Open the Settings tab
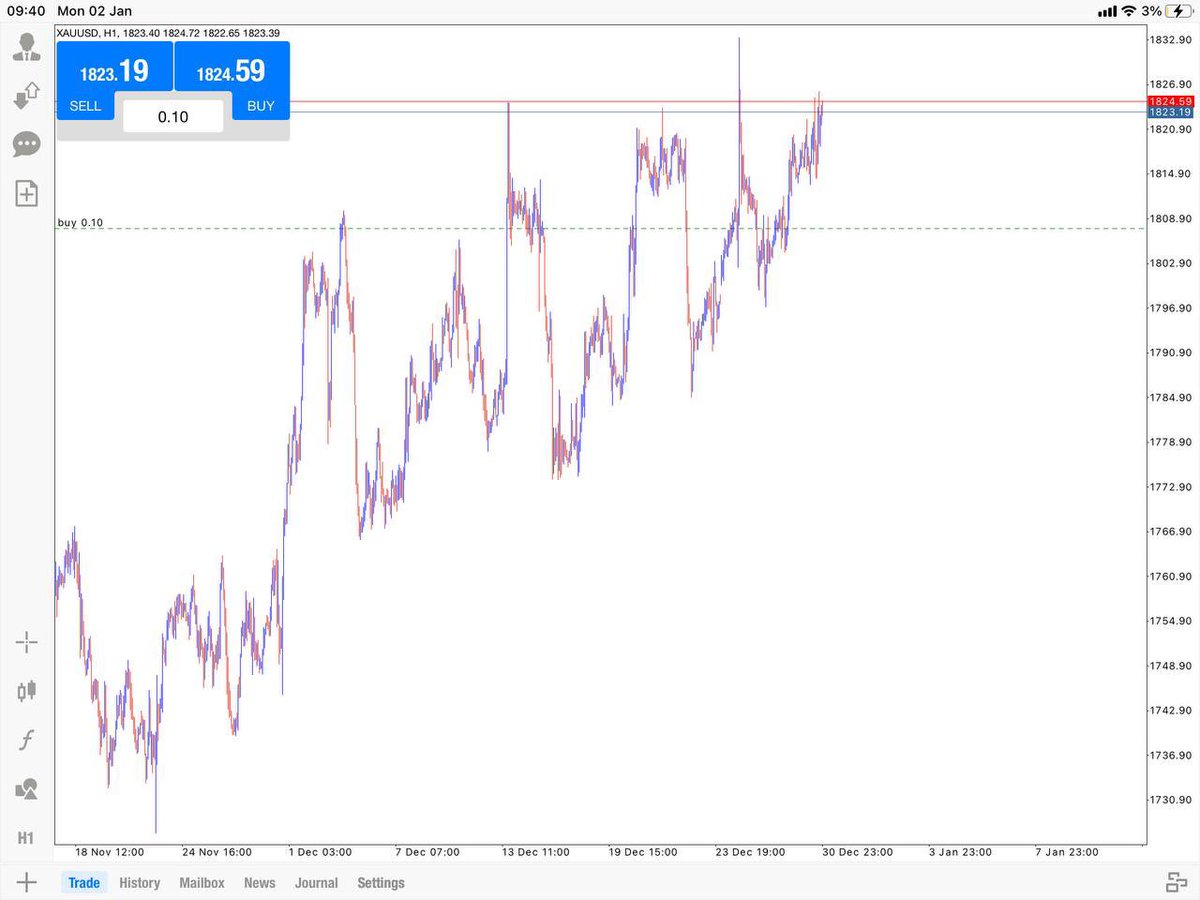The image size is (1200, 900). [x=381, y=883]
